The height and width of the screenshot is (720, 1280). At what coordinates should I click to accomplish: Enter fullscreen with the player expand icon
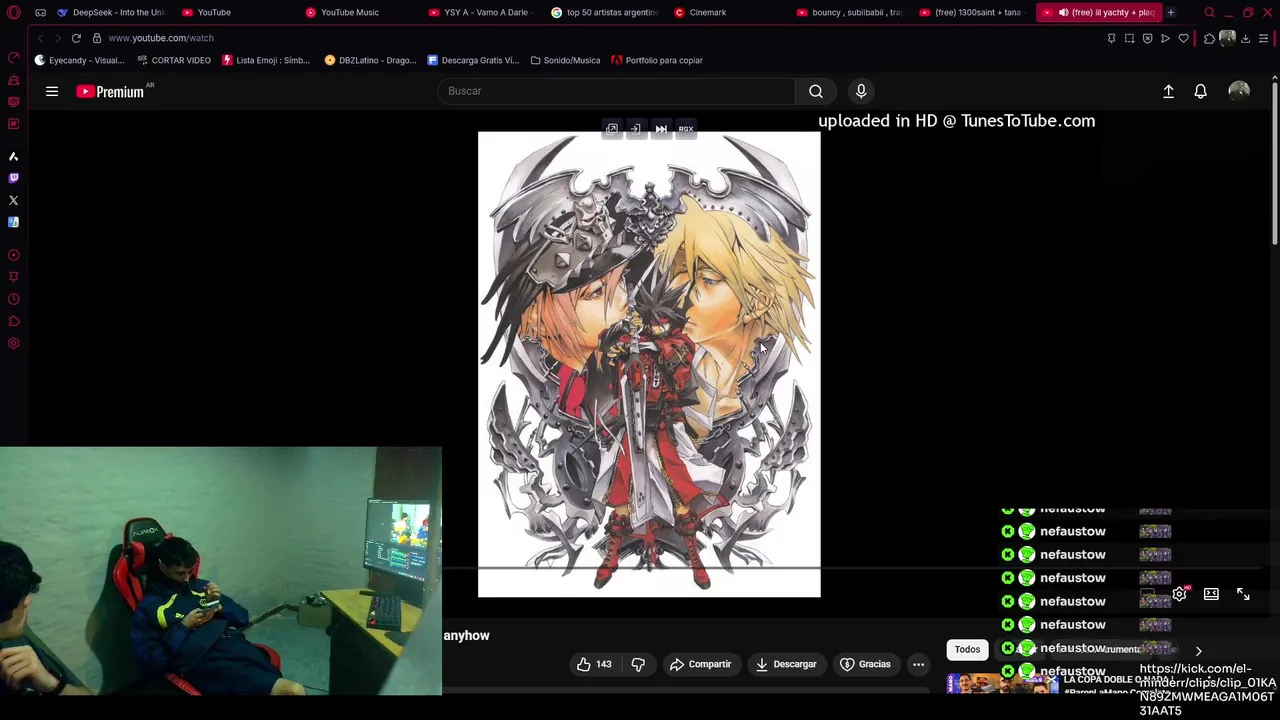tap(1243, 594)
